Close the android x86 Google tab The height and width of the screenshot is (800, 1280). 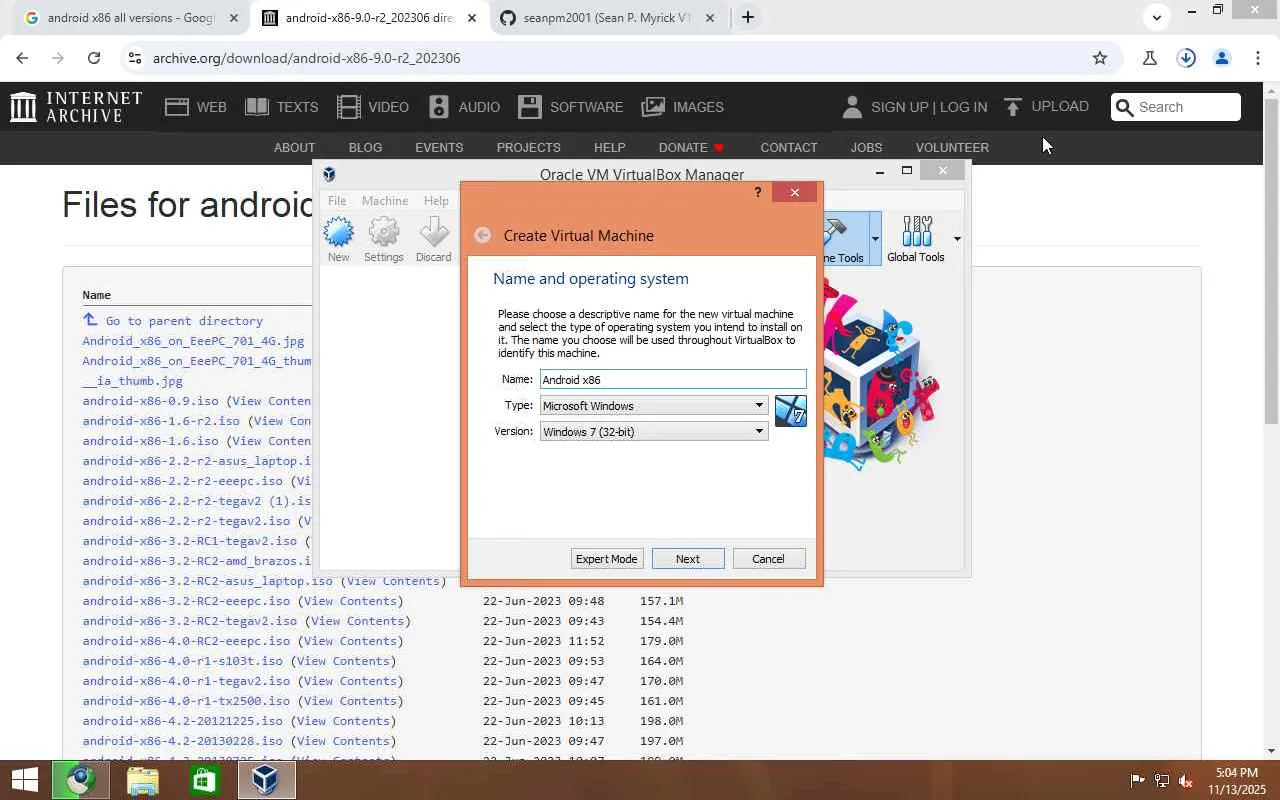(x=234, y=18)
